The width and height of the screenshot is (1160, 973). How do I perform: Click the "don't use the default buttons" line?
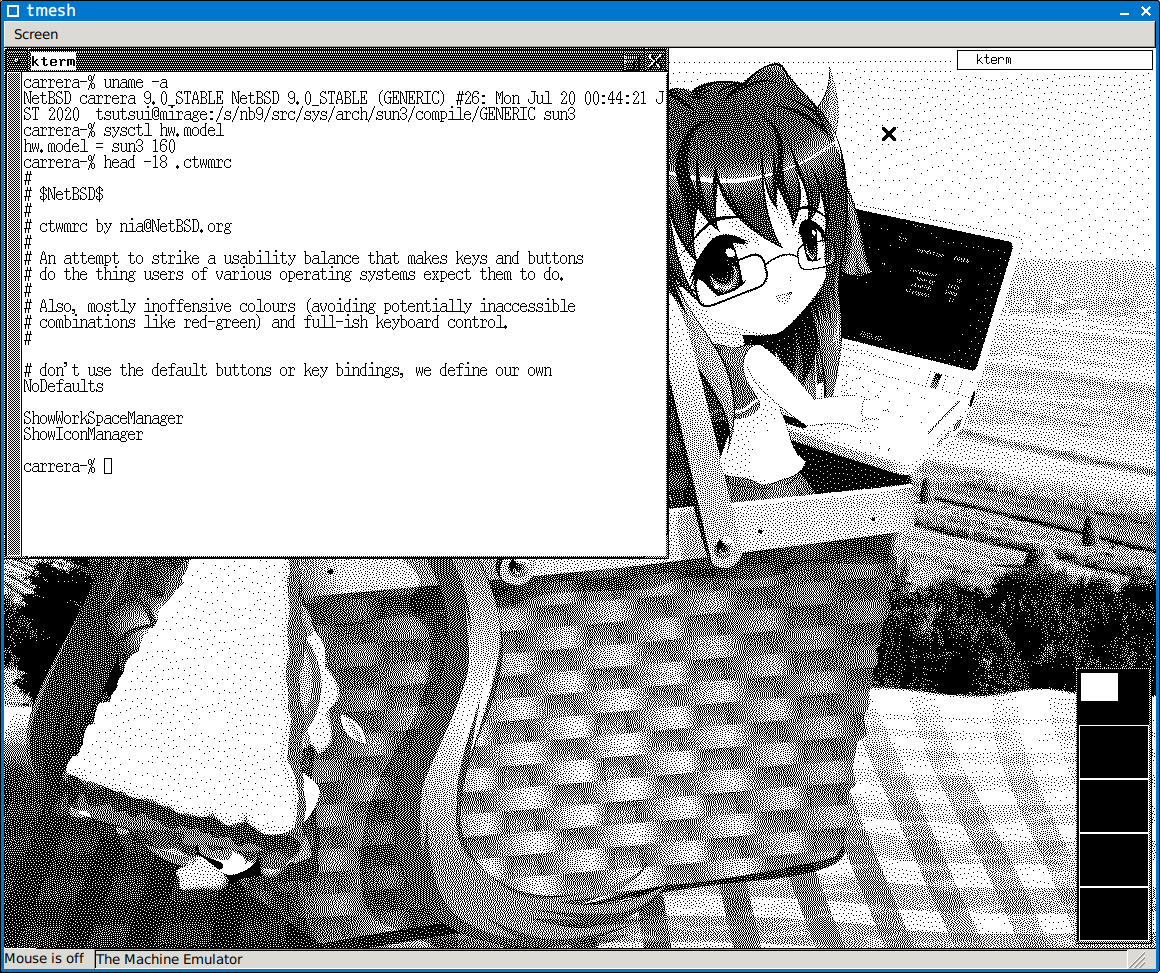[288, 370]
